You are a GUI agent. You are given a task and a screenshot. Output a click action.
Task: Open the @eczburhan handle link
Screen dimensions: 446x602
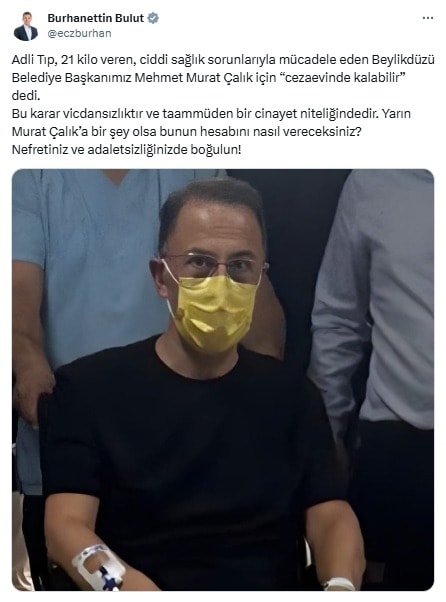point(79,33)
